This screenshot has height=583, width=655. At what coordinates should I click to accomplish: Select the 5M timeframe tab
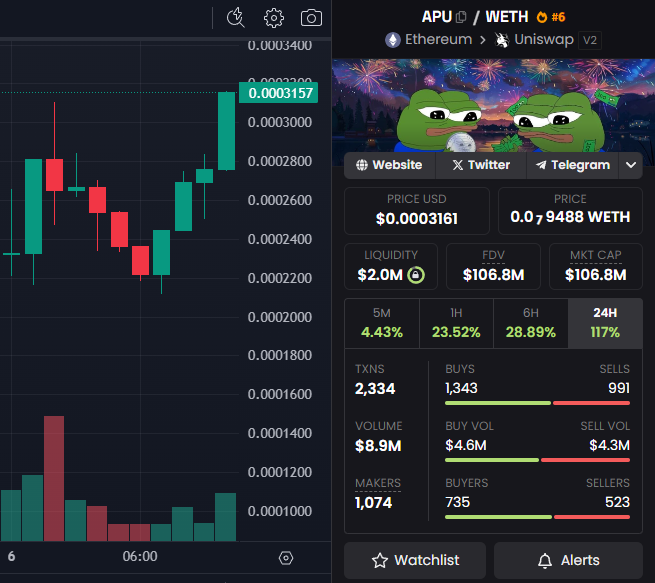pyautogui.click(x=382, y=324)
